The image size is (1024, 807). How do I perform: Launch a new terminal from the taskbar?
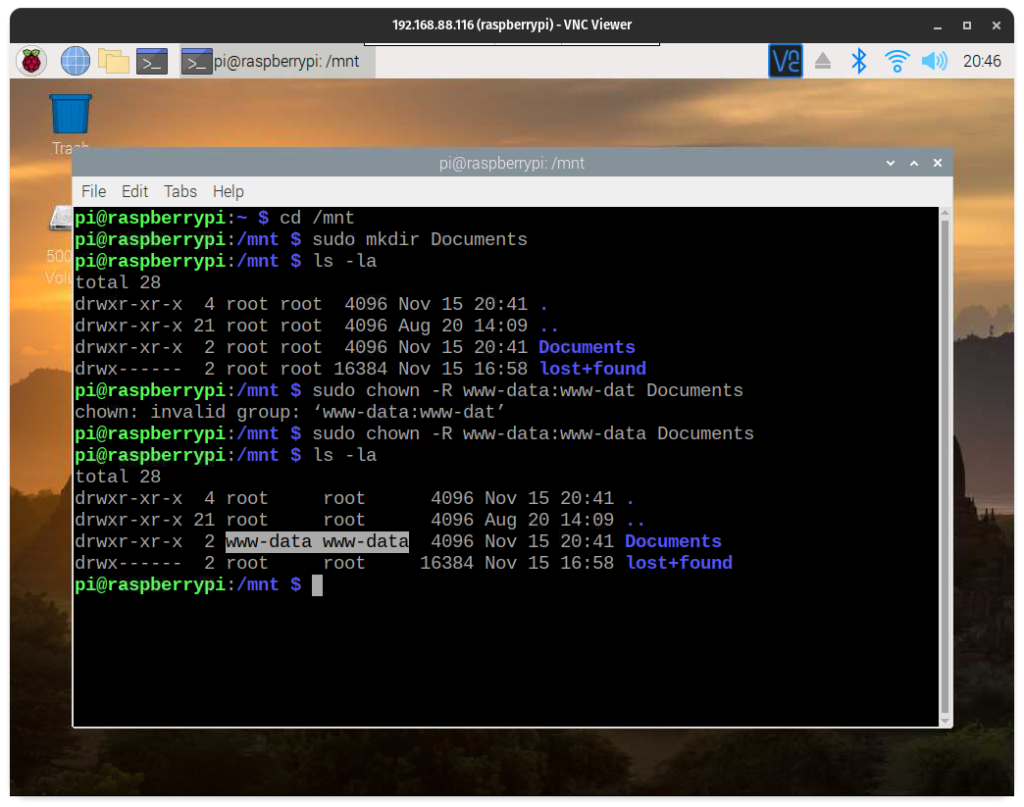tap(152, 61)
